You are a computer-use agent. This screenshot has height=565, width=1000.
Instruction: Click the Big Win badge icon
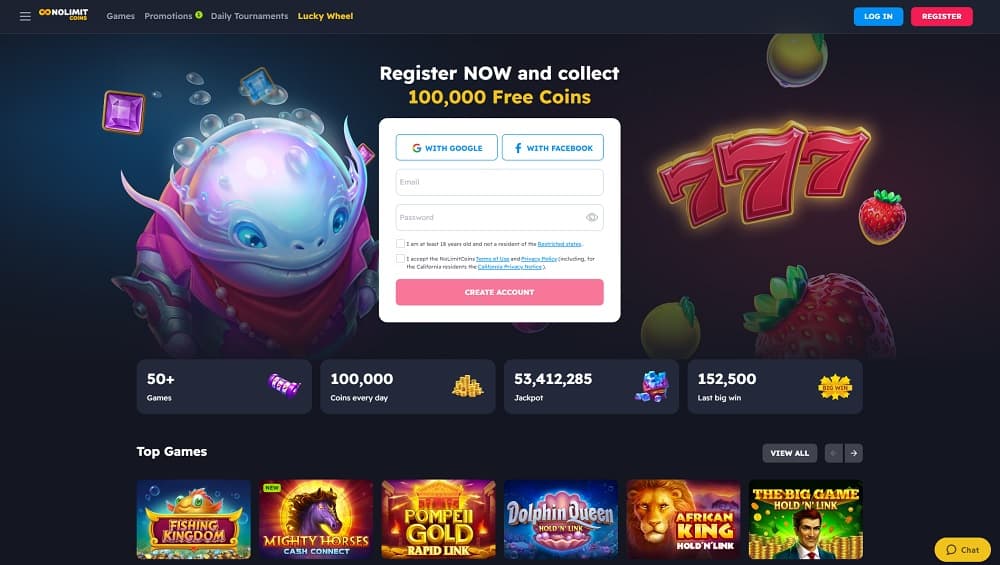(835, 387)
